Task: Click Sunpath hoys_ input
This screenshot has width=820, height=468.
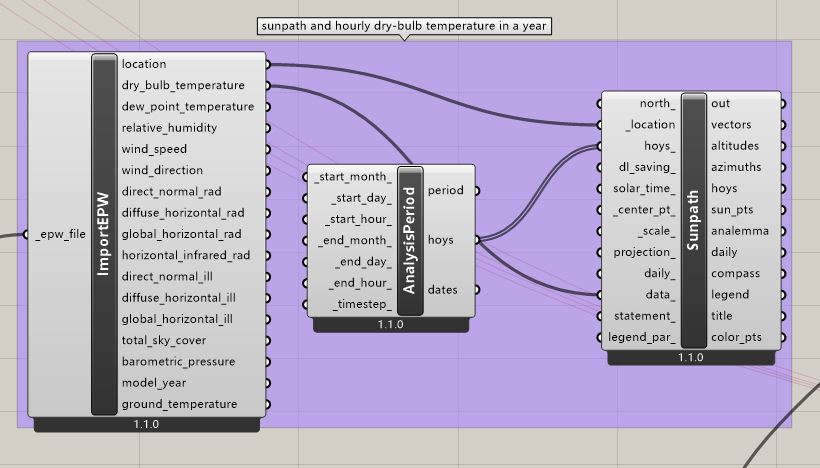Action: point(659,146)
